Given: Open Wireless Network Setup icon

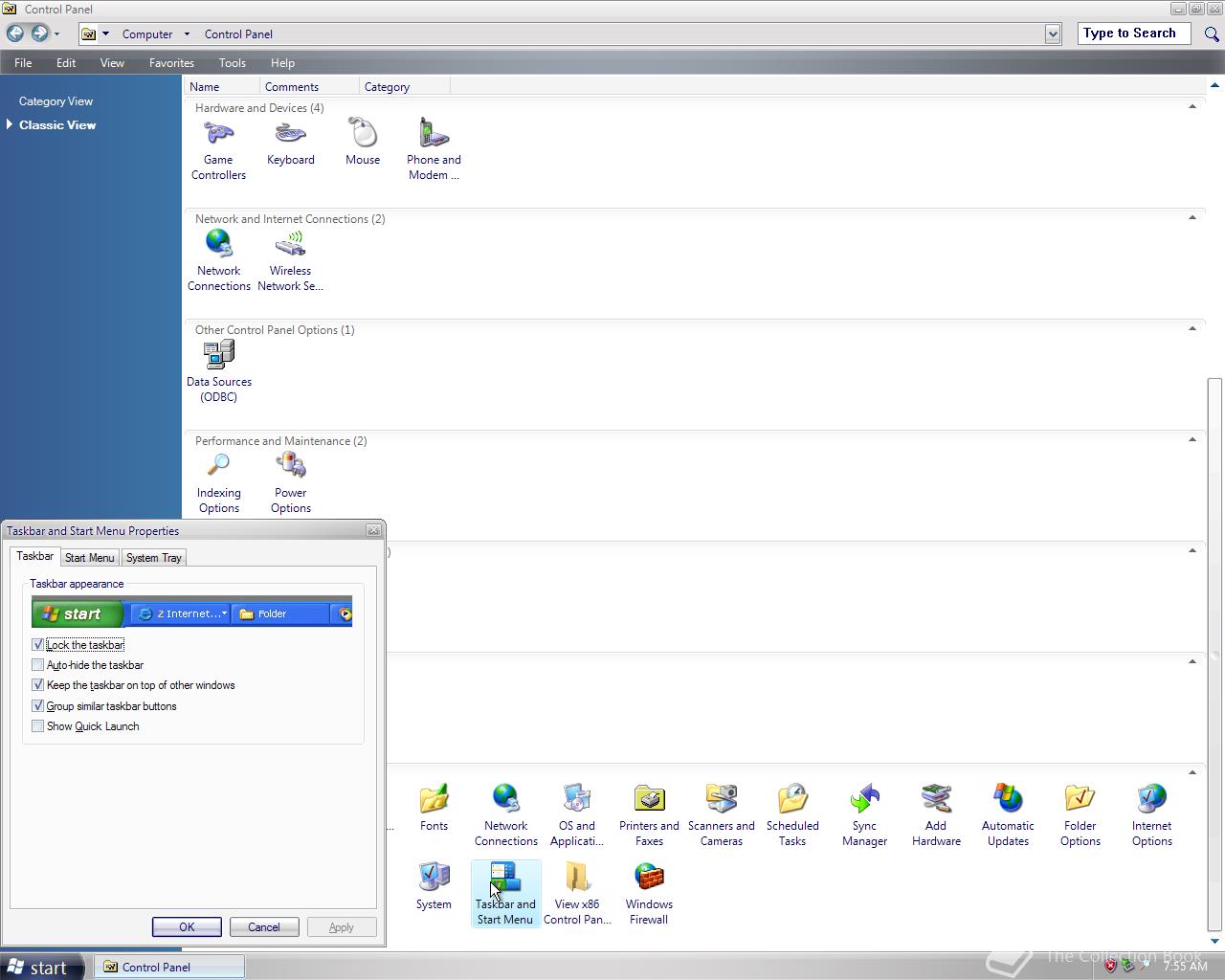Looking at the screenshot, I should (290, 261).
